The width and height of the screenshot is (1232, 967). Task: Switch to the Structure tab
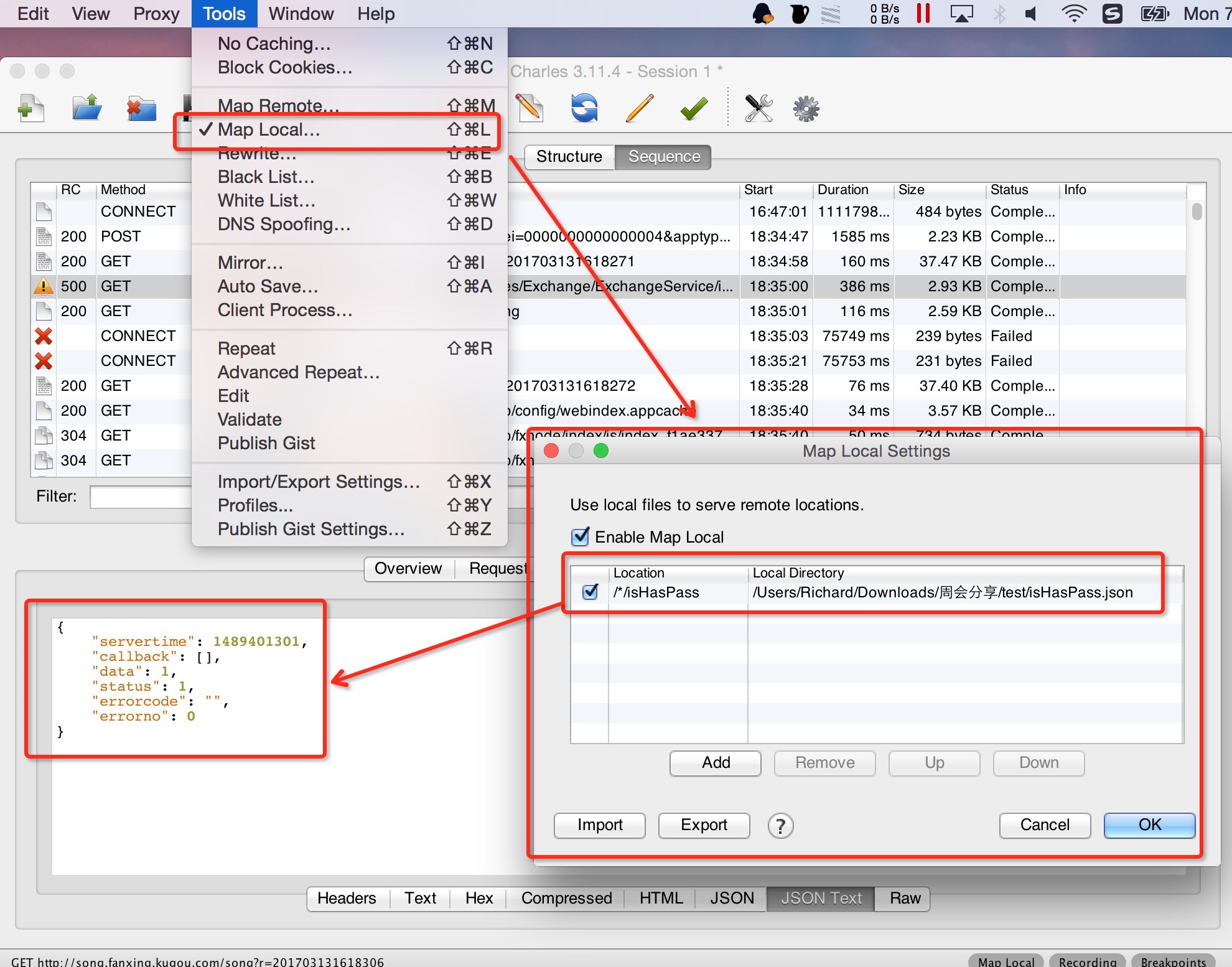pos(569,157)
